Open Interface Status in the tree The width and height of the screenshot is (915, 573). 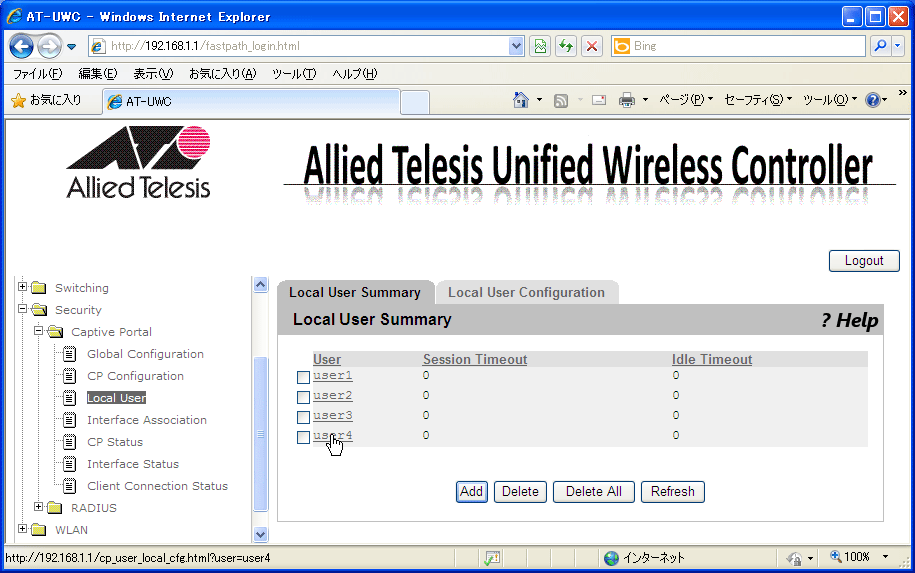133,464
